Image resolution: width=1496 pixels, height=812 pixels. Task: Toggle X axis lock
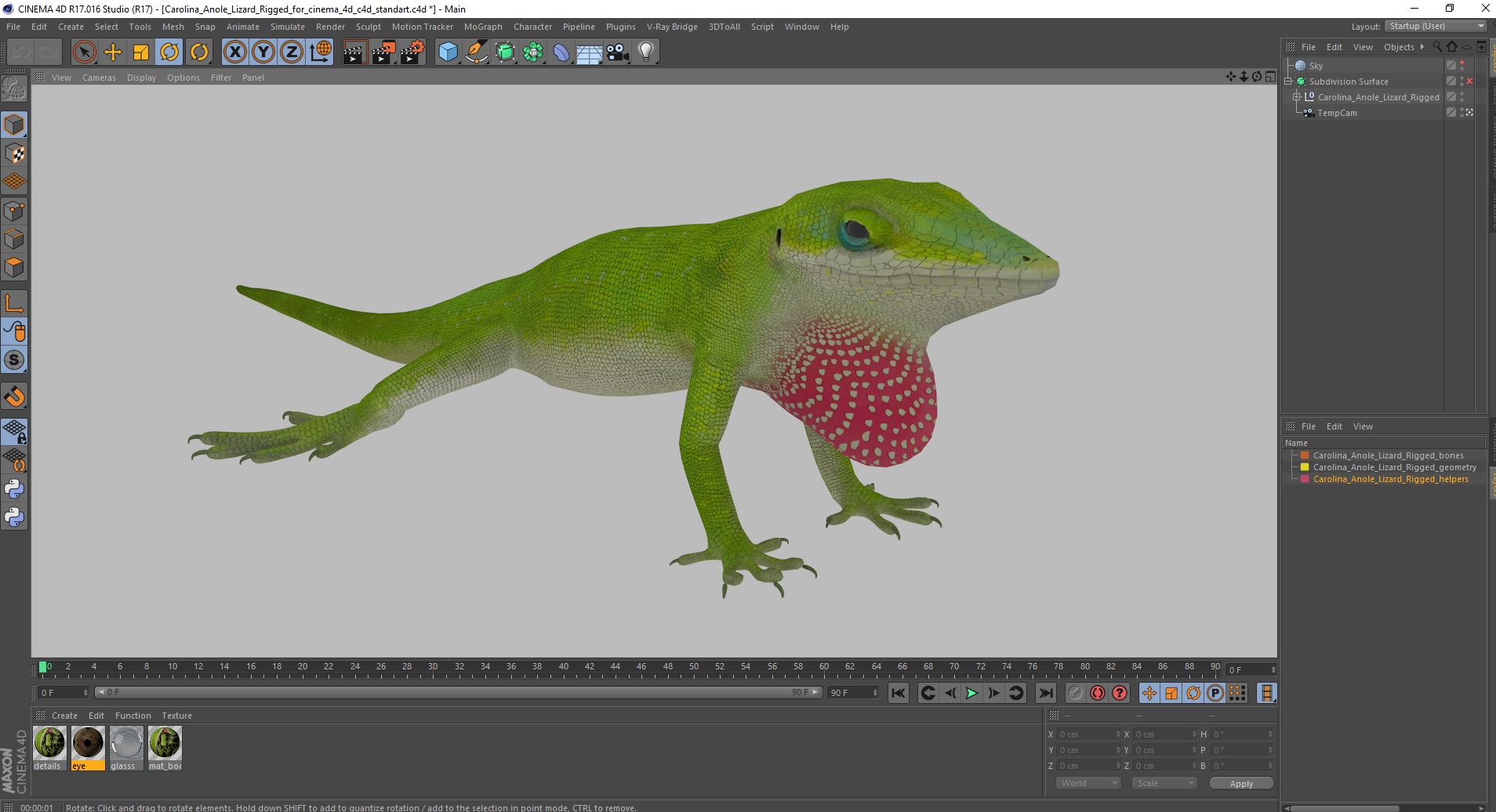234,53
